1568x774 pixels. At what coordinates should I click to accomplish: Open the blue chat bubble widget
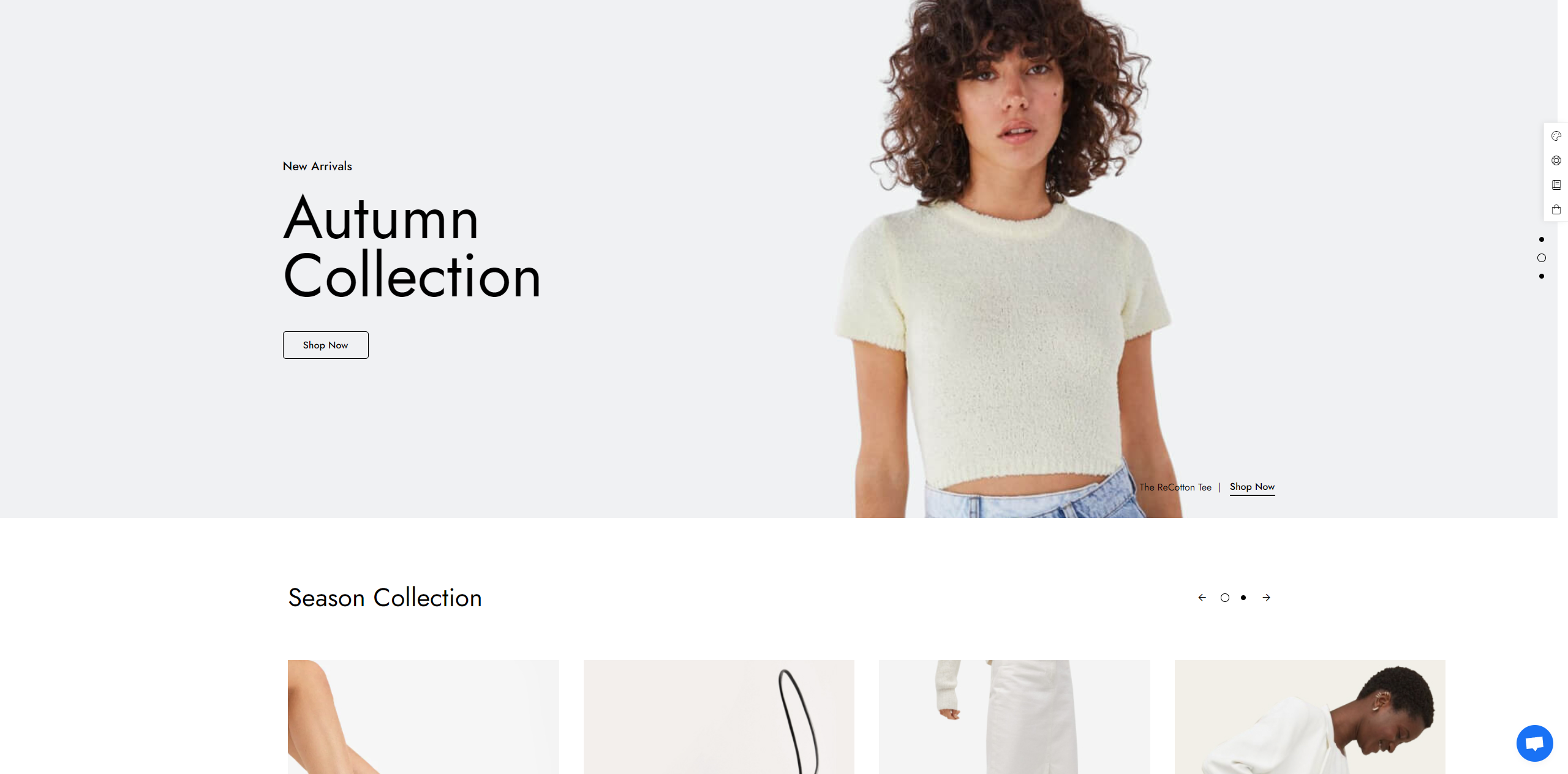click(1534, 743)
